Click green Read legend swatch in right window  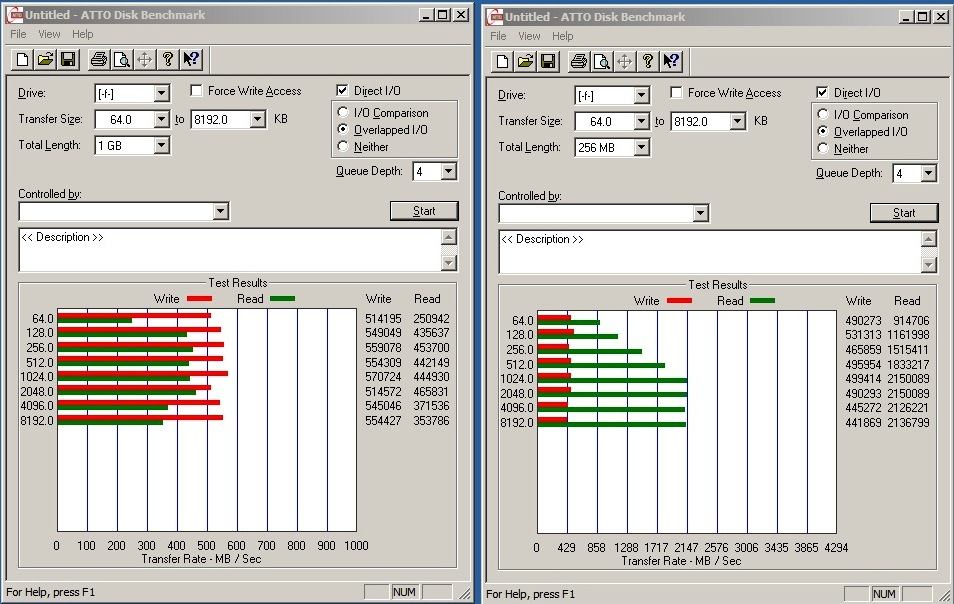point(762,300)
